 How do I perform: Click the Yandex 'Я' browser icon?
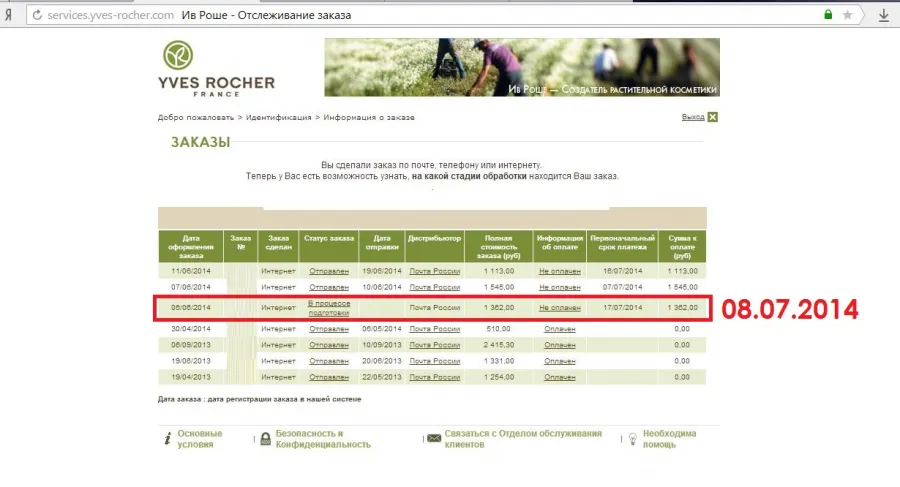[8, 15]
